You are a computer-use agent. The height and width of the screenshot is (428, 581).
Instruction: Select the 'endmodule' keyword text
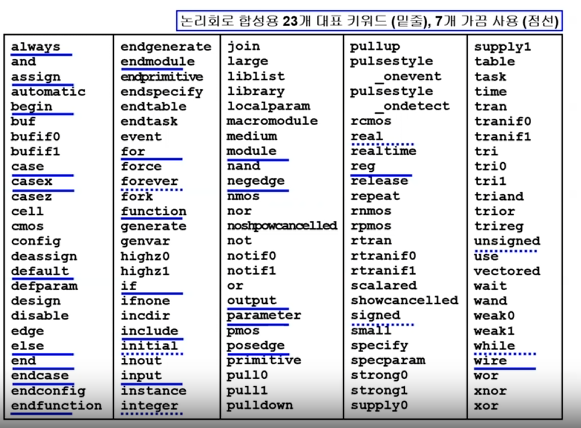(x=157, y=62)
